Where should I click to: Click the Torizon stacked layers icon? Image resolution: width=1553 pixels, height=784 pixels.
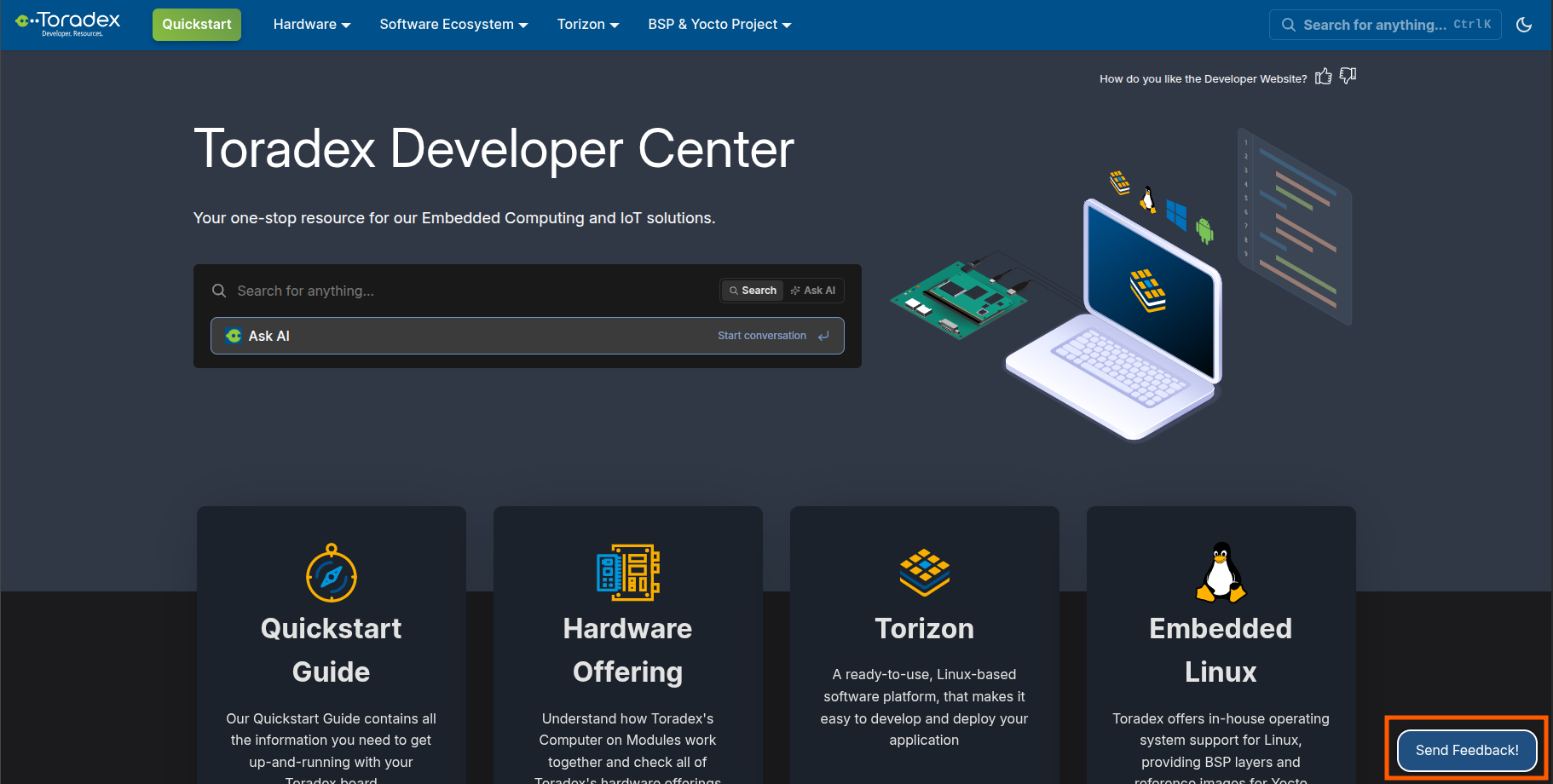[924, 572]
